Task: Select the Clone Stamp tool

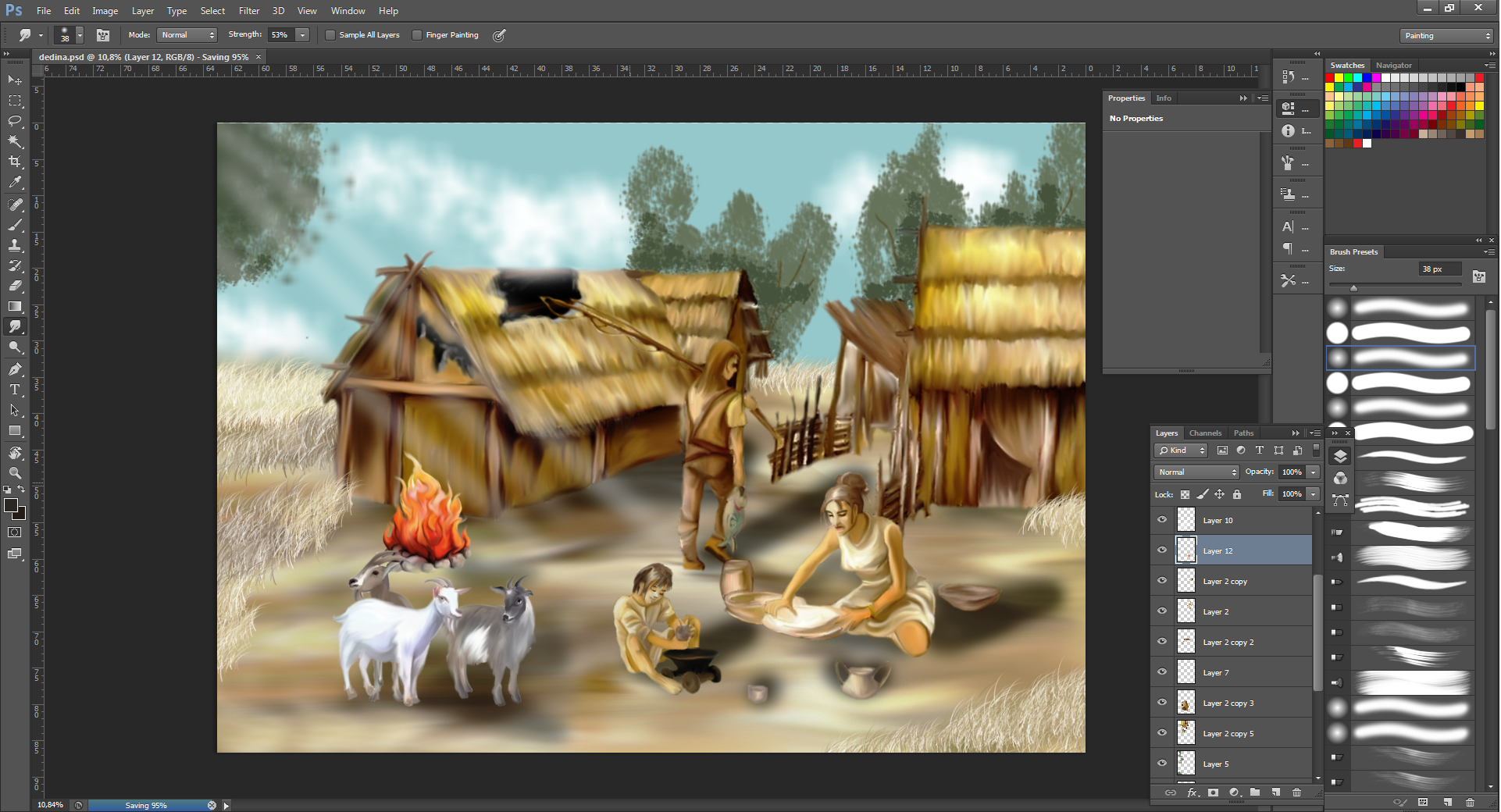Action: click(x=15, y=245)
